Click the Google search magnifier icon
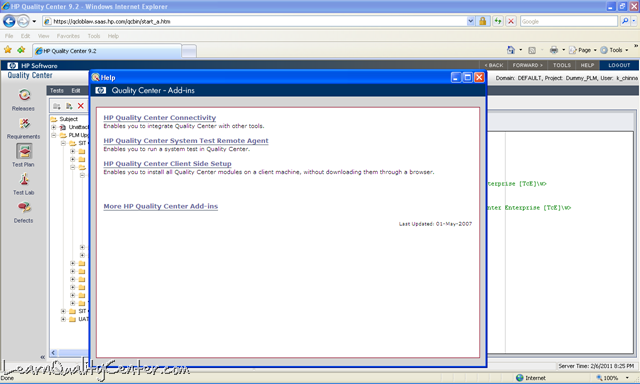The width and height of the screenshot is (640, 384). tap(624, 21)
